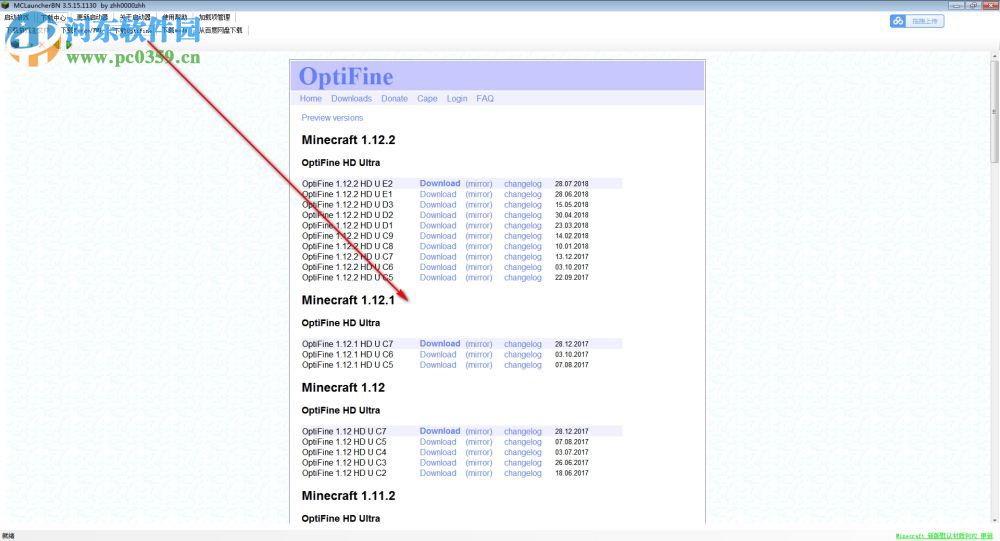Open the 更新启动器 tab
This screenshot has height=541, width=1000.
tap(92, 17)
